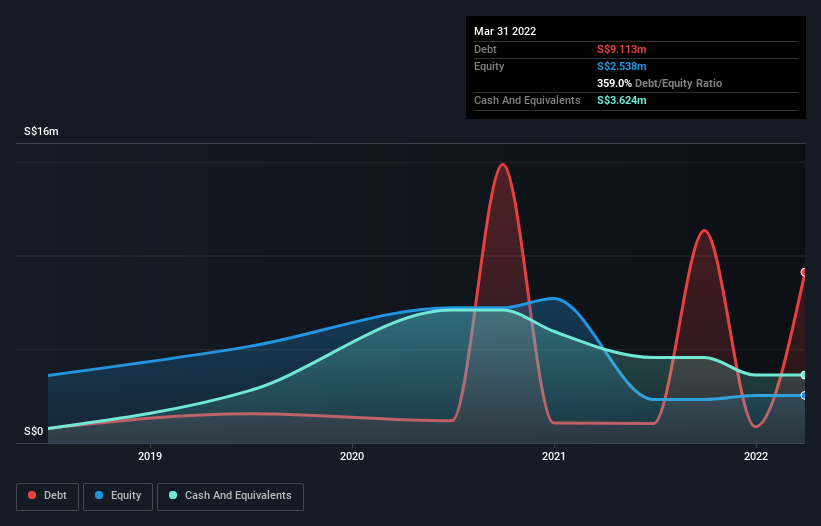Screen dimensions: 821x526
Task: Click the blue Equity endpoint marker
Action: coord(804,395)
